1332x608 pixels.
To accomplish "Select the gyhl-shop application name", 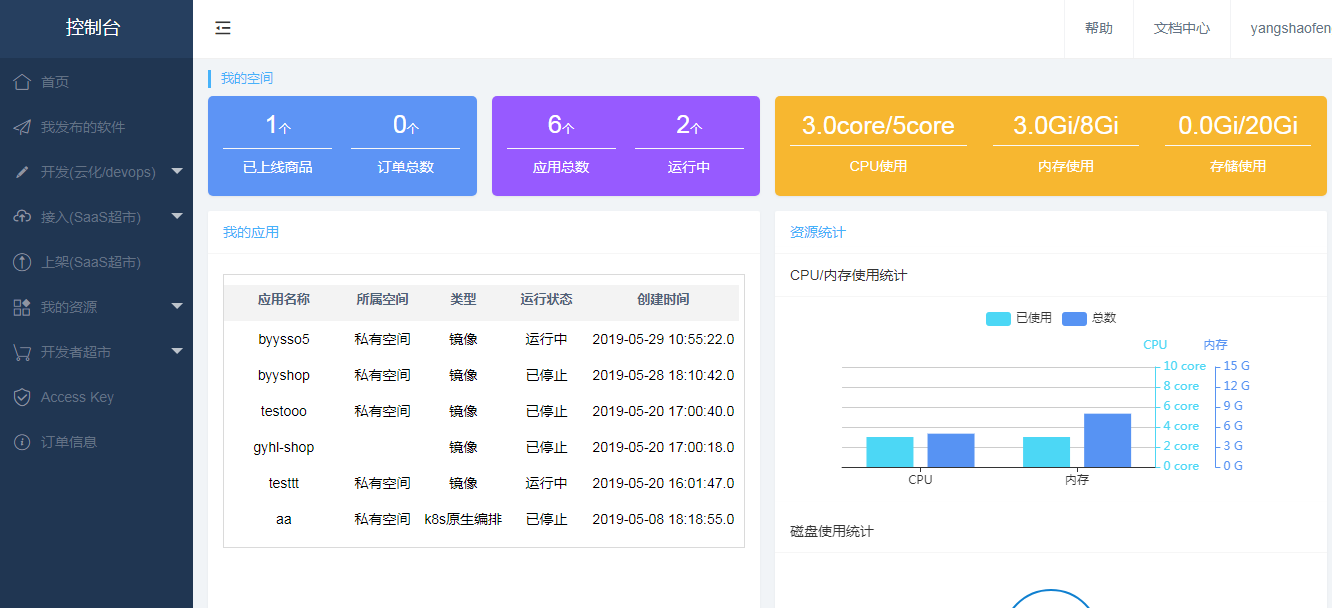I will (x=284, y=447).
